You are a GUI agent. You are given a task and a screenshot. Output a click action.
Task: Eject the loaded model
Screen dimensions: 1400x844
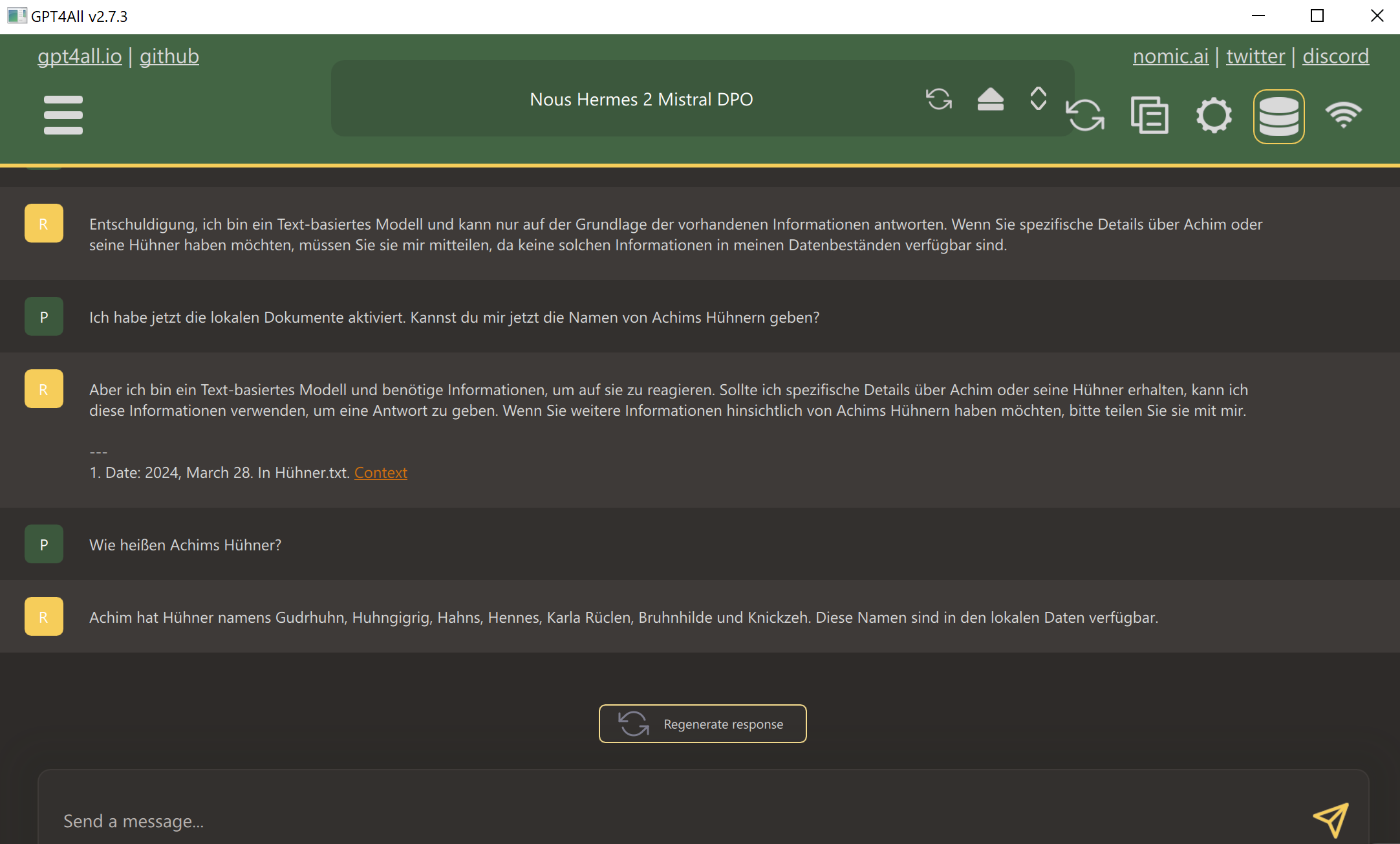[990, 99]
